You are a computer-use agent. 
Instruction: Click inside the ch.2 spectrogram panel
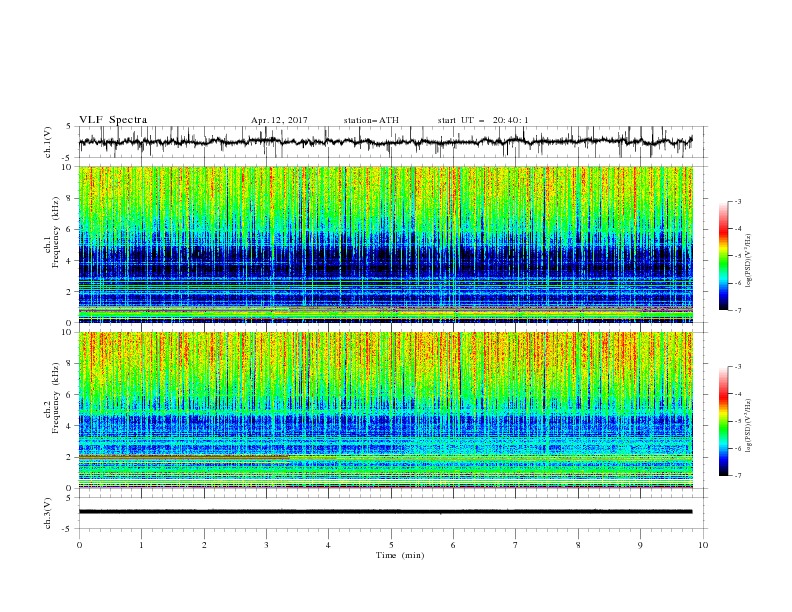coord(386,410)
